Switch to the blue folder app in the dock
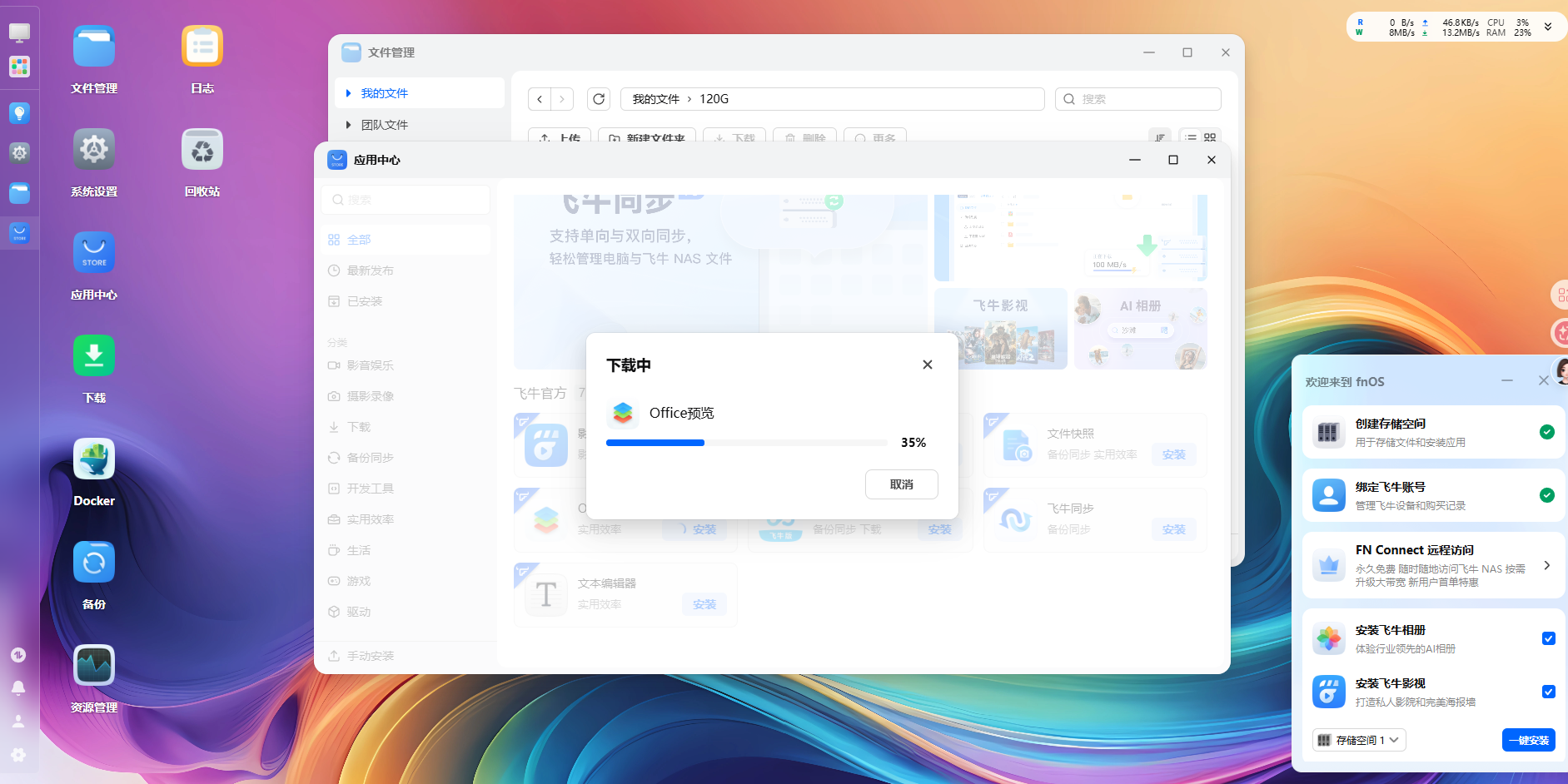This screenshot has height=784, width=1568. pyautogui.click(x=19, y=193)
